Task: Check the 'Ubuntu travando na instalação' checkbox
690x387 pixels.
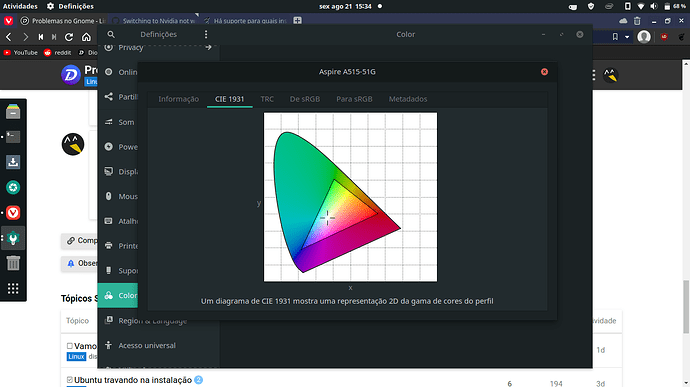Action: coord(70,380)
